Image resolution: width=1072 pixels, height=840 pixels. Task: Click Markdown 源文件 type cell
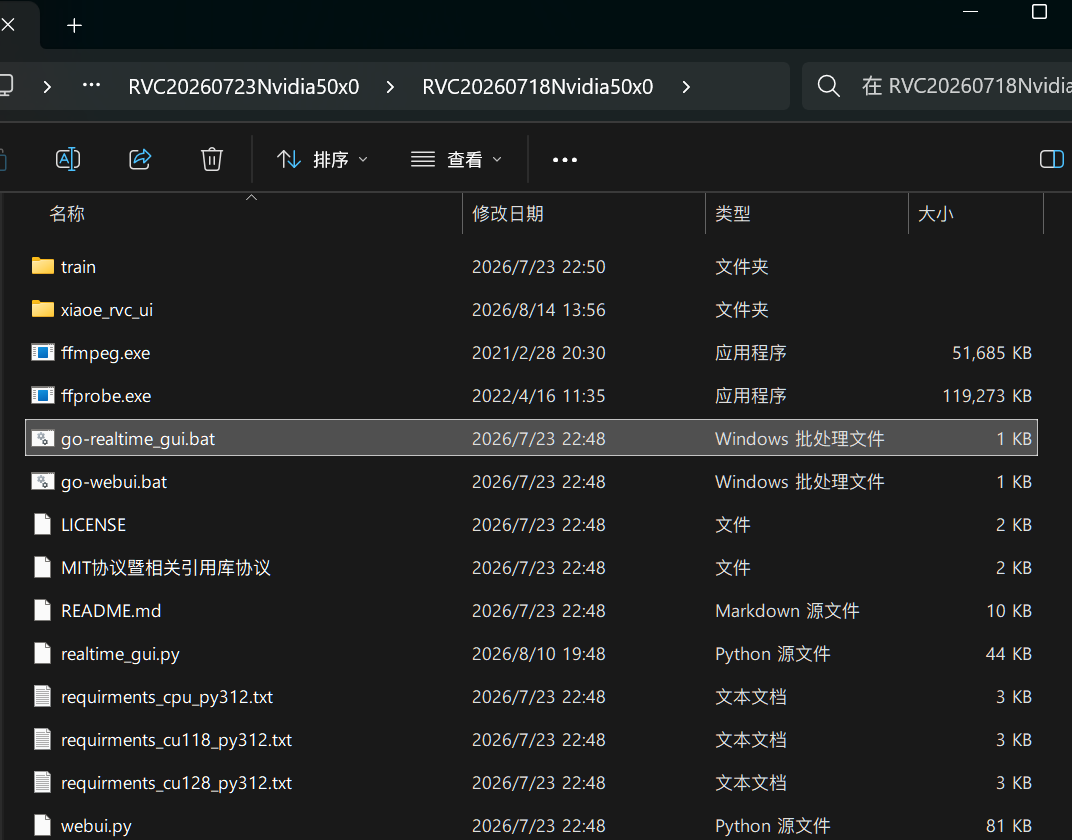tap(787, 611)
